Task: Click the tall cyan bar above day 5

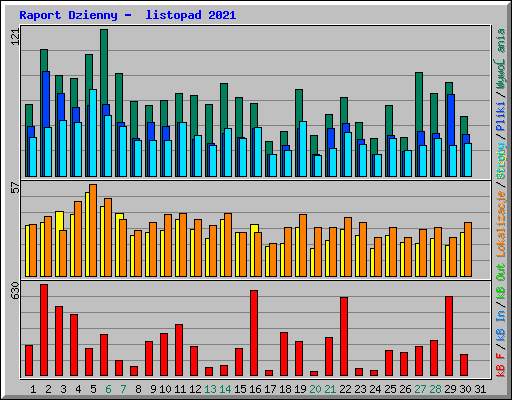Action: (93, 133)
